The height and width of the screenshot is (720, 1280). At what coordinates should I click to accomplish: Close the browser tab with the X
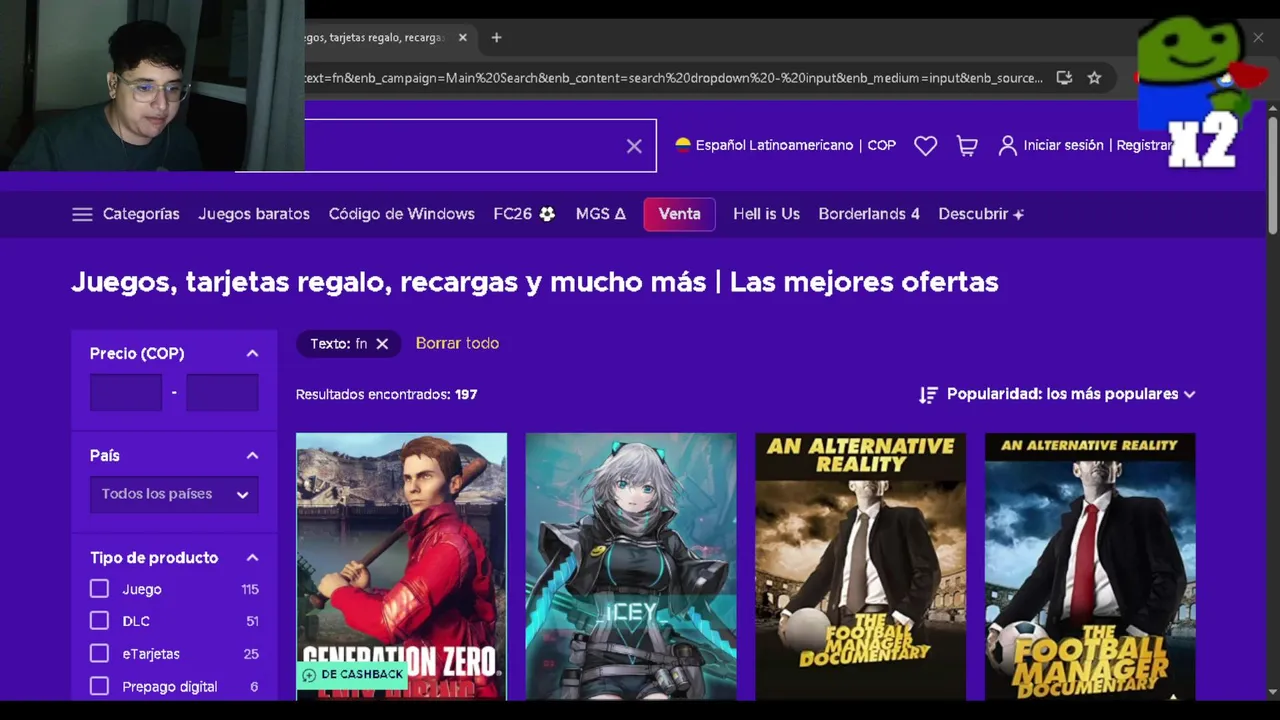[x=462, y=37]
